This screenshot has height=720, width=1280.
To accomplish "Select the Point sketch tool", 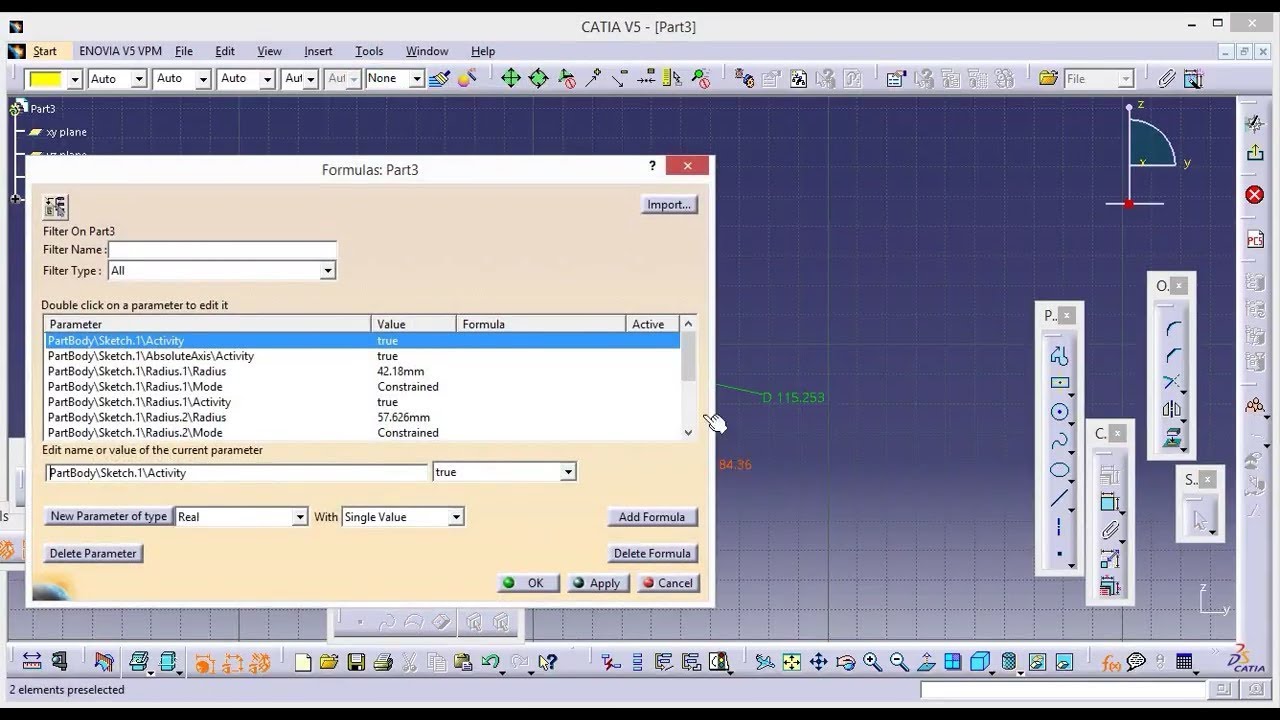I will (x=1059, y=554).
